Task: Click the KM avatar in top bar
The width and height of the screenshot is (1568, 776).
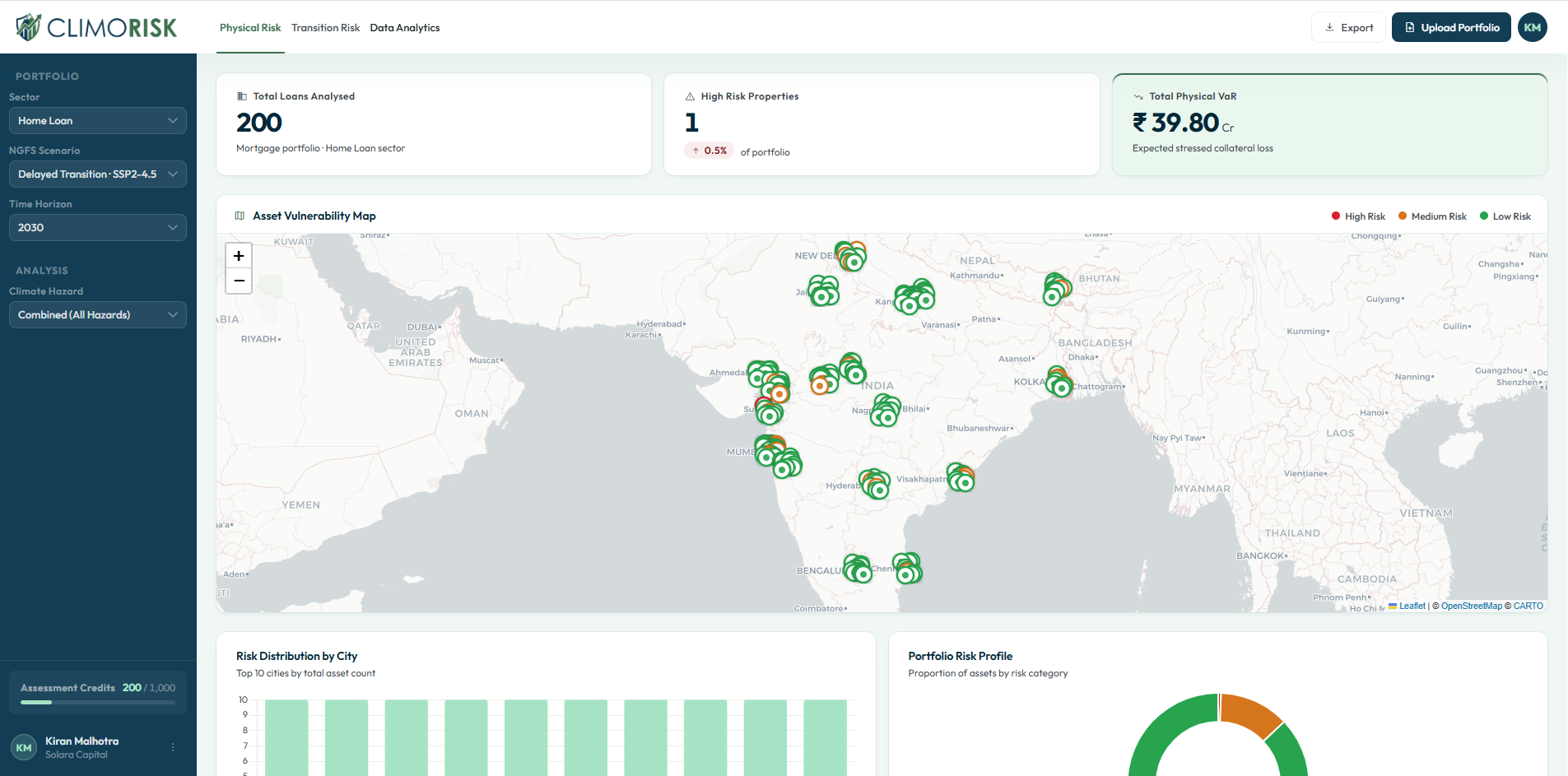Action: click(1532, 27)
